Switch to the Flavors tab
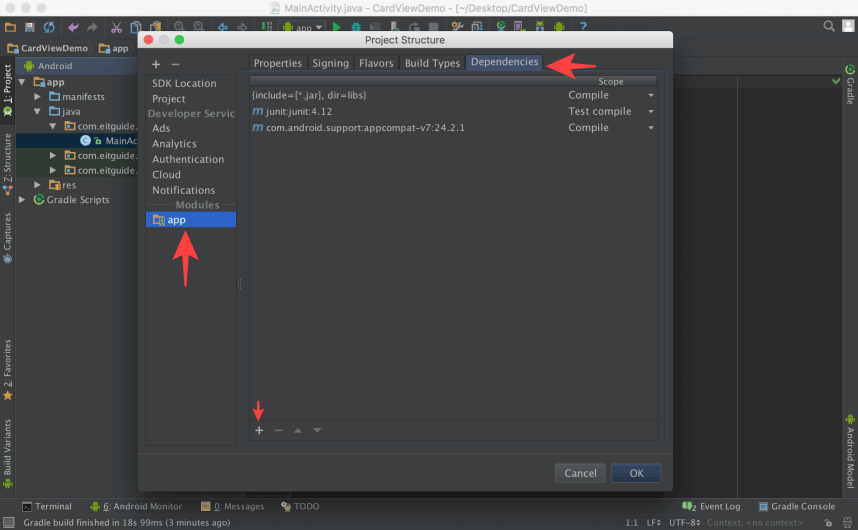 coord(376,63)
